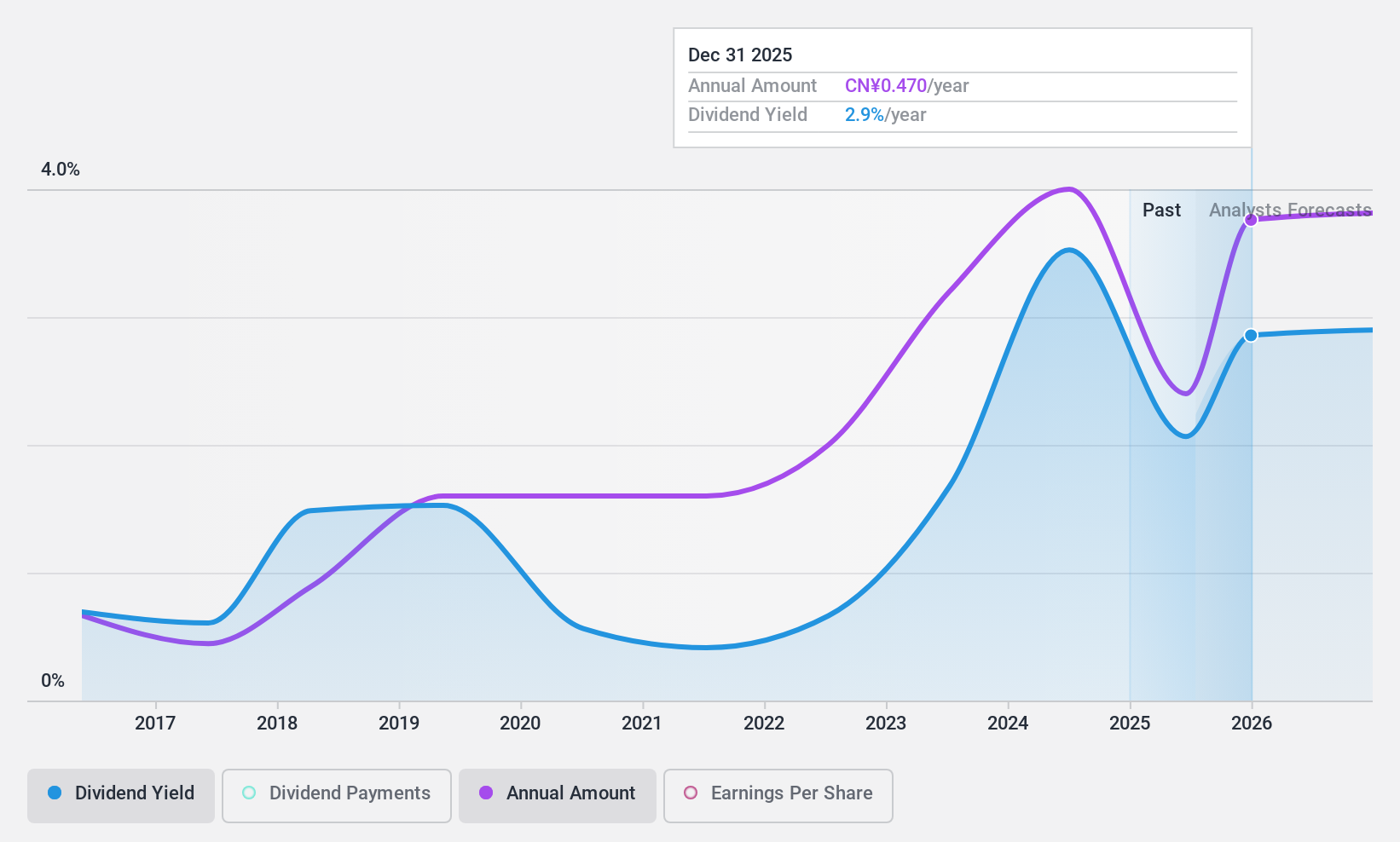
Task: Click the Dec 31 2025 tooltip date
Action: pyautogui.click(x=740, y=55)
